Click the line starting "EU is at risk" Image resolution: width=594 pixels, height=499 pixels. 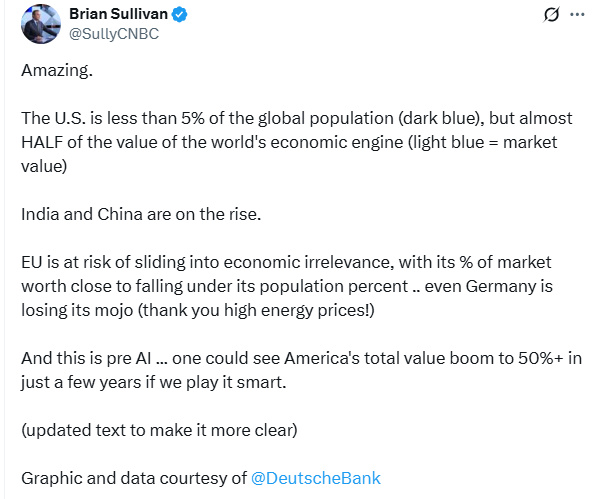(286, 263)
